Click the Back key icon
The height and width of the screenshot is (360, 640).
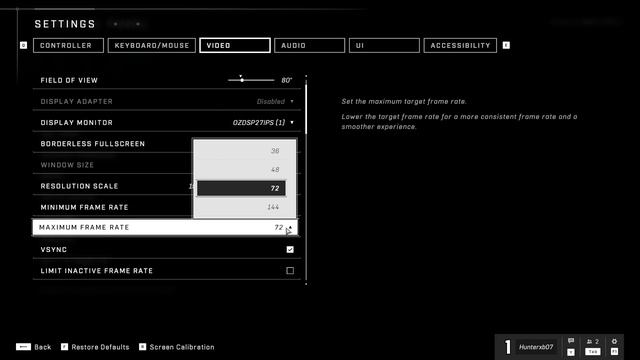23,347
